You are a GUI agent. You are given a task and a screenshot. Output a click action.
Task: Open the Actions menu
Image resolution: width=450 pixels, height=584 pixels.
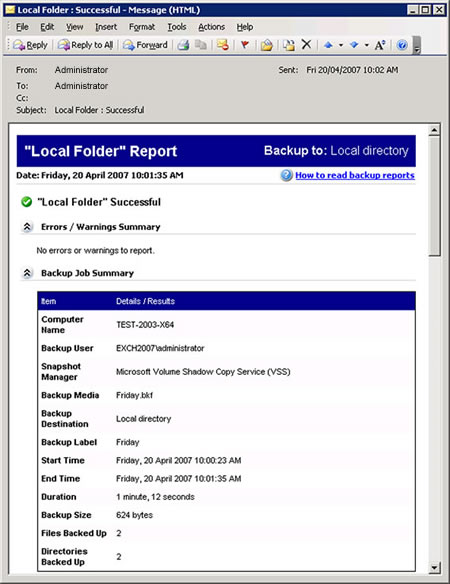(211, 27)
